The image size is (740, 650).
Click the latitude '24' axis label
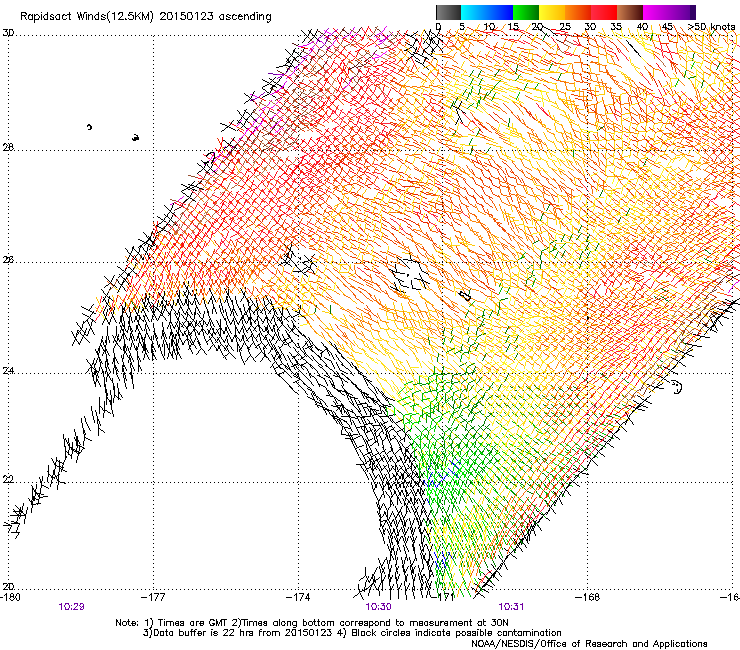tap(8, 371)
